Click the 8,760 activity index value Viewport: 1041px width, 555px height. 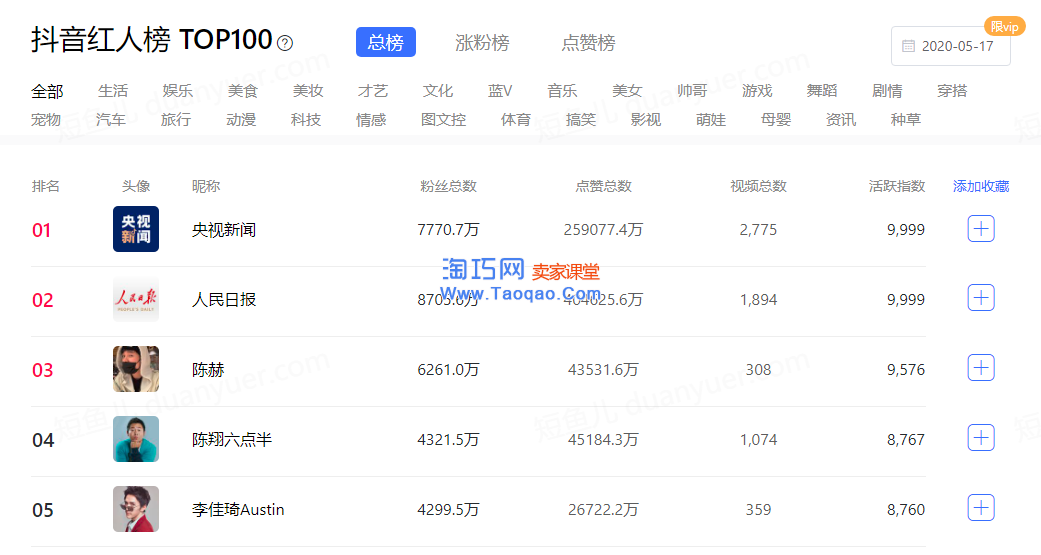tap(906, 509)
